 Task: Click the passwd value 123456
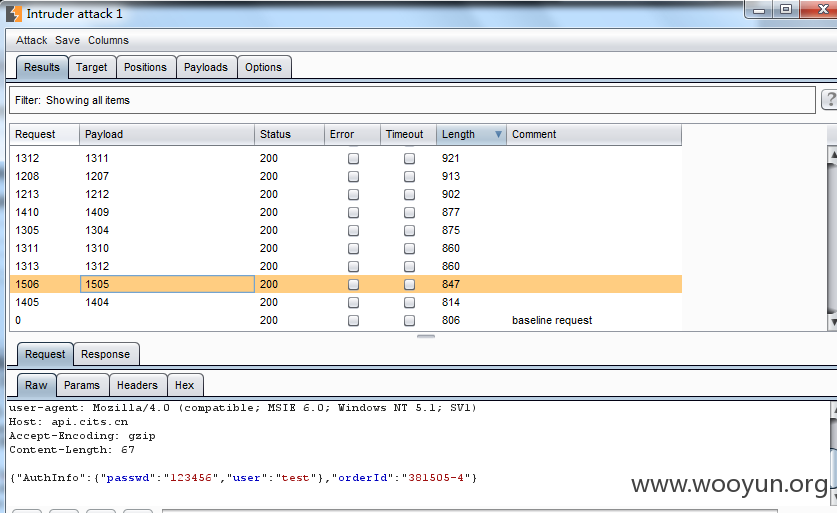pos(191,478)
